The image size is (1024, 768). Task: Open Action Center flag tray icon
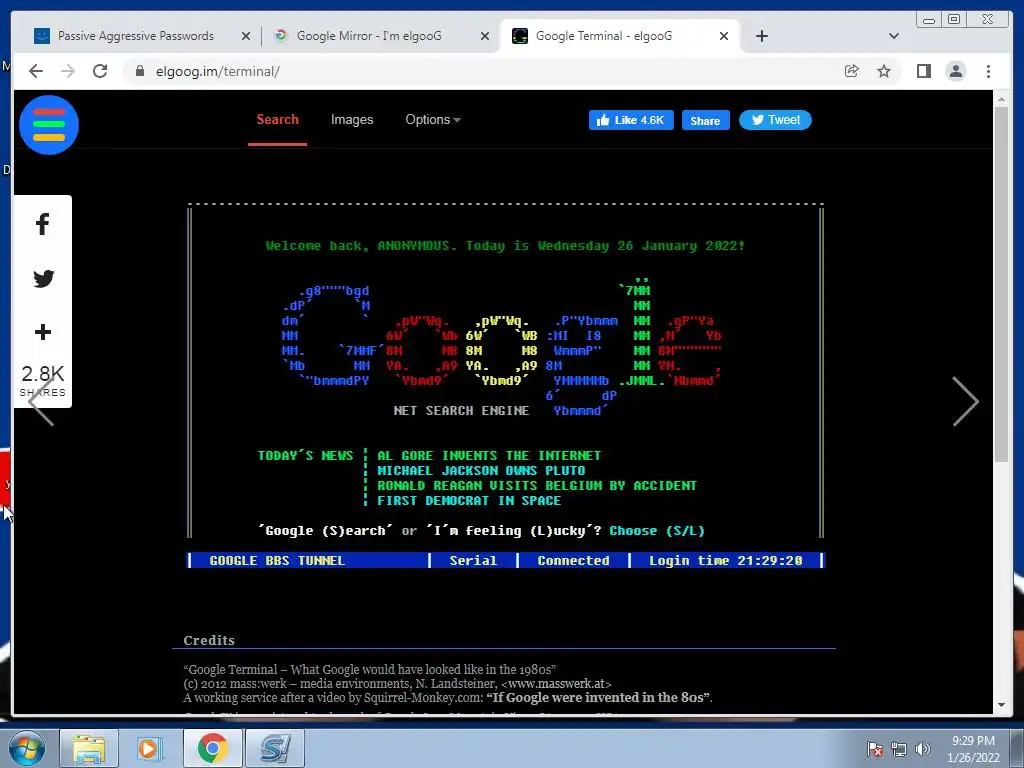click(x=874, y=749)
